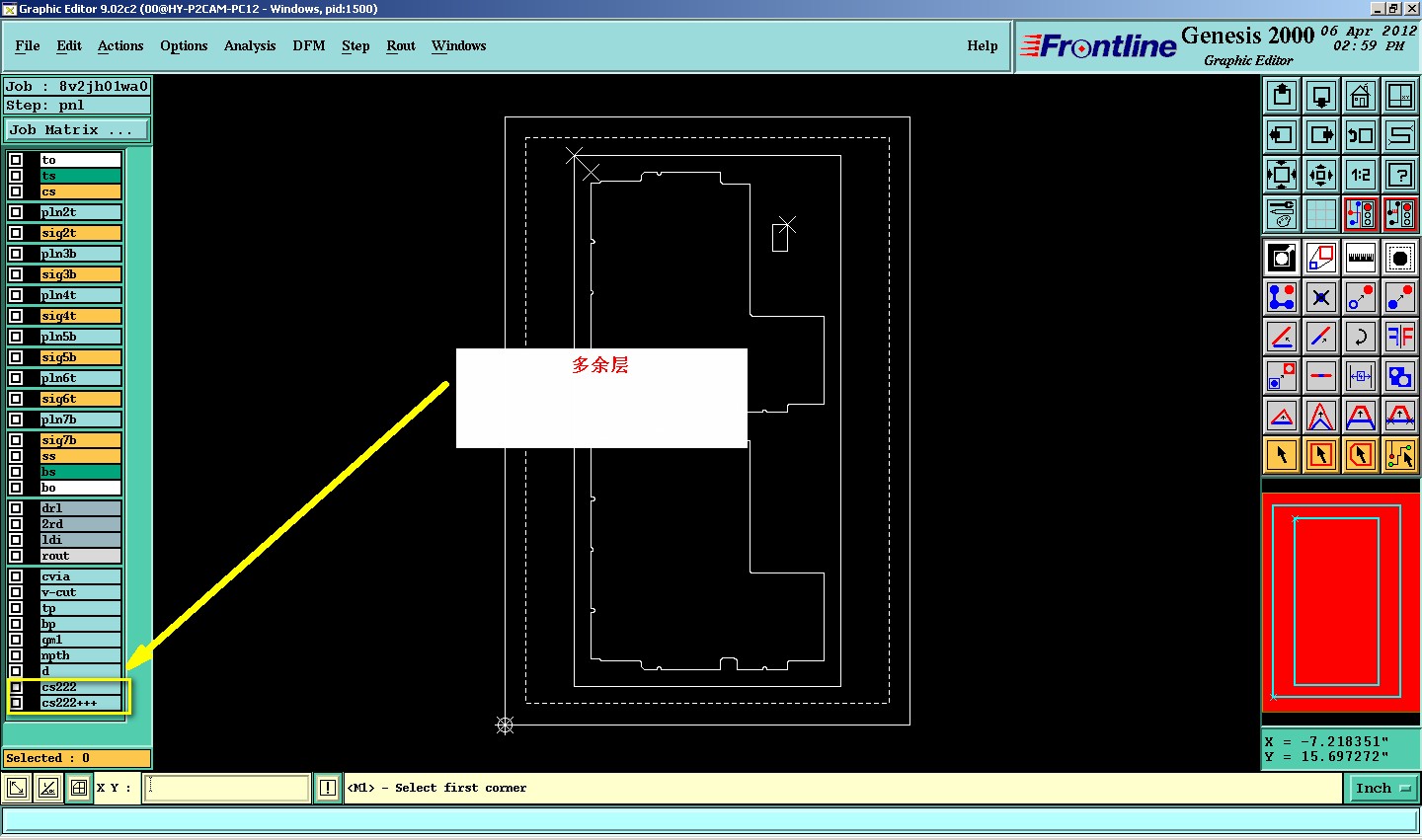This screenshot has height=840, width=1422.
Task: Select the net-path arrow selection tool
Action: click(x=1400, y=455)
